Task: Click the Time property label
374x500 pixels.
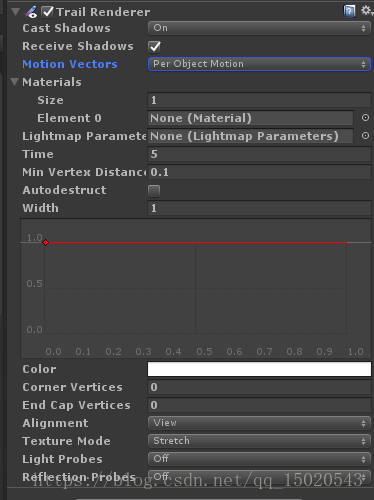Action: pos(38,154)
